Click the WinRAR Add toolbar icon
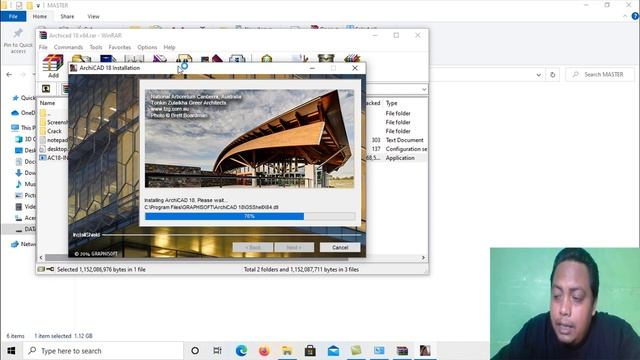Image resolution: width=640 pixels, height=360 pixels. [53, 64]
